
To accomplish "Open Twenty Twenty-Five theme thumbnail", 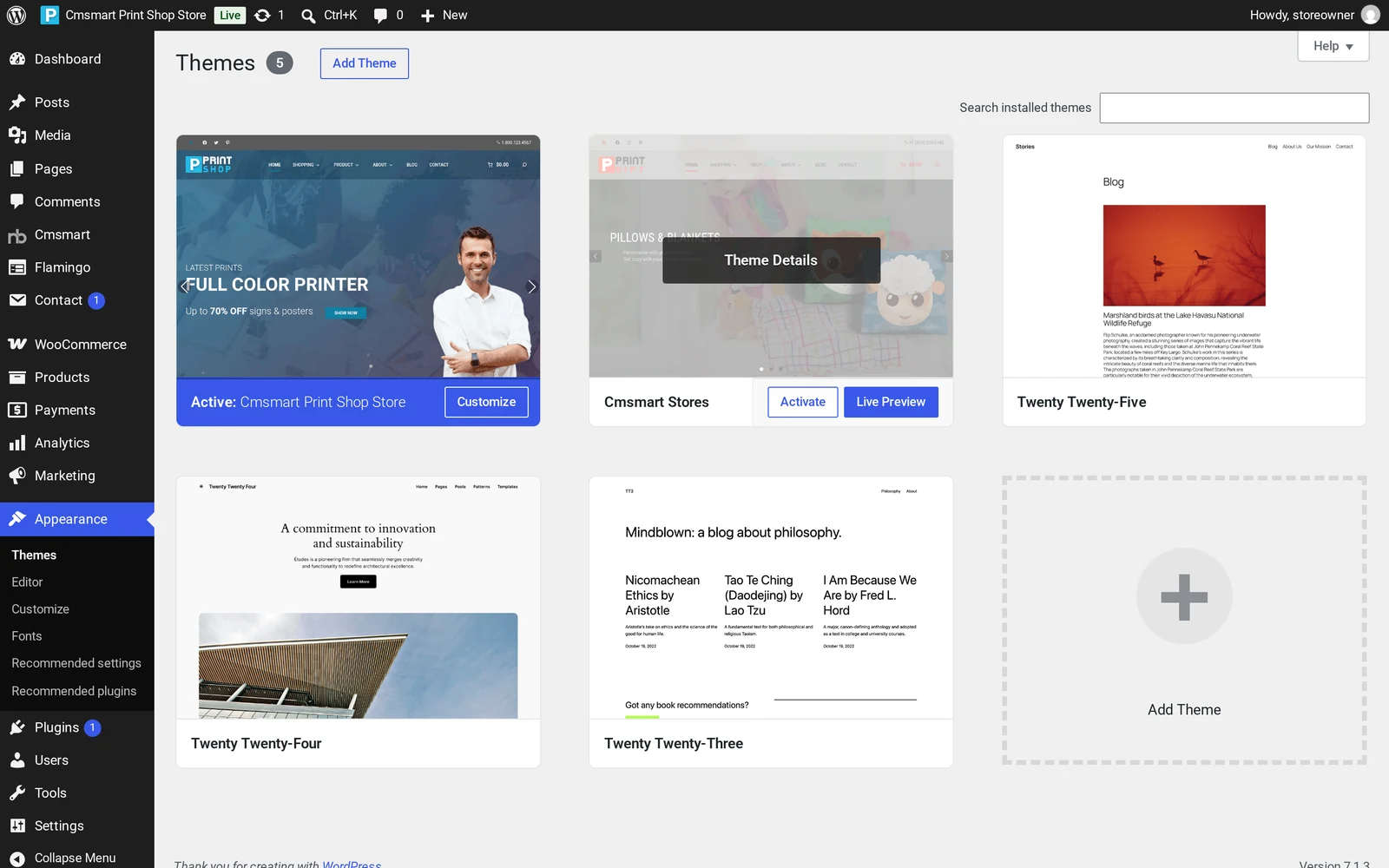I will 1184,256.
